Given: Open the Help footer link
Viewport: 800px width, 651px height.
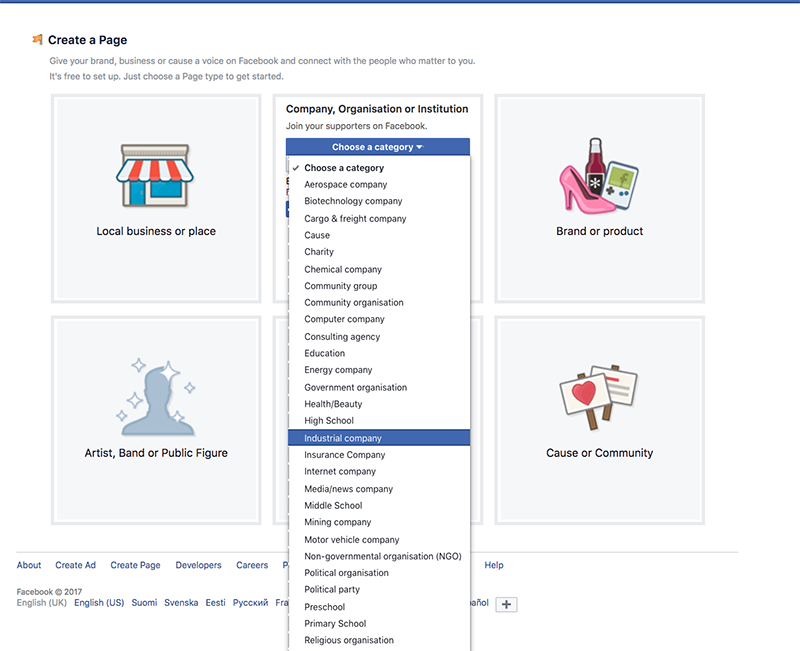Looking at the screenshot, I should (494, 565).
